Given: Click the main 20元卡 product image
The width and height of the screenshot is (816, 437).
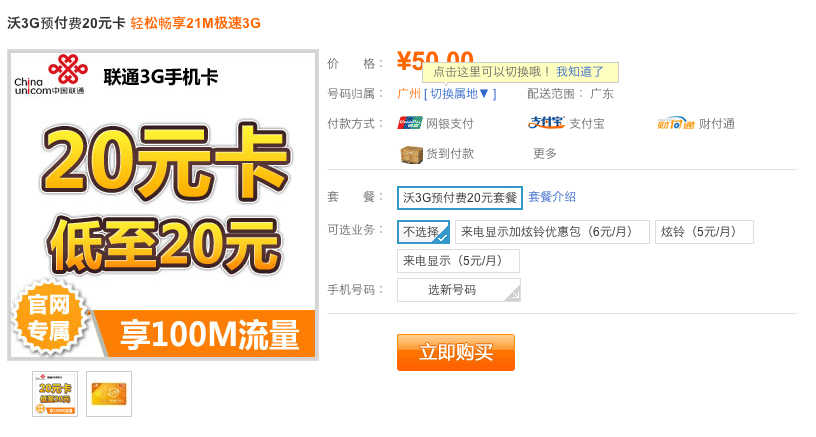Looking at the screenshot, I should point(163,205).
